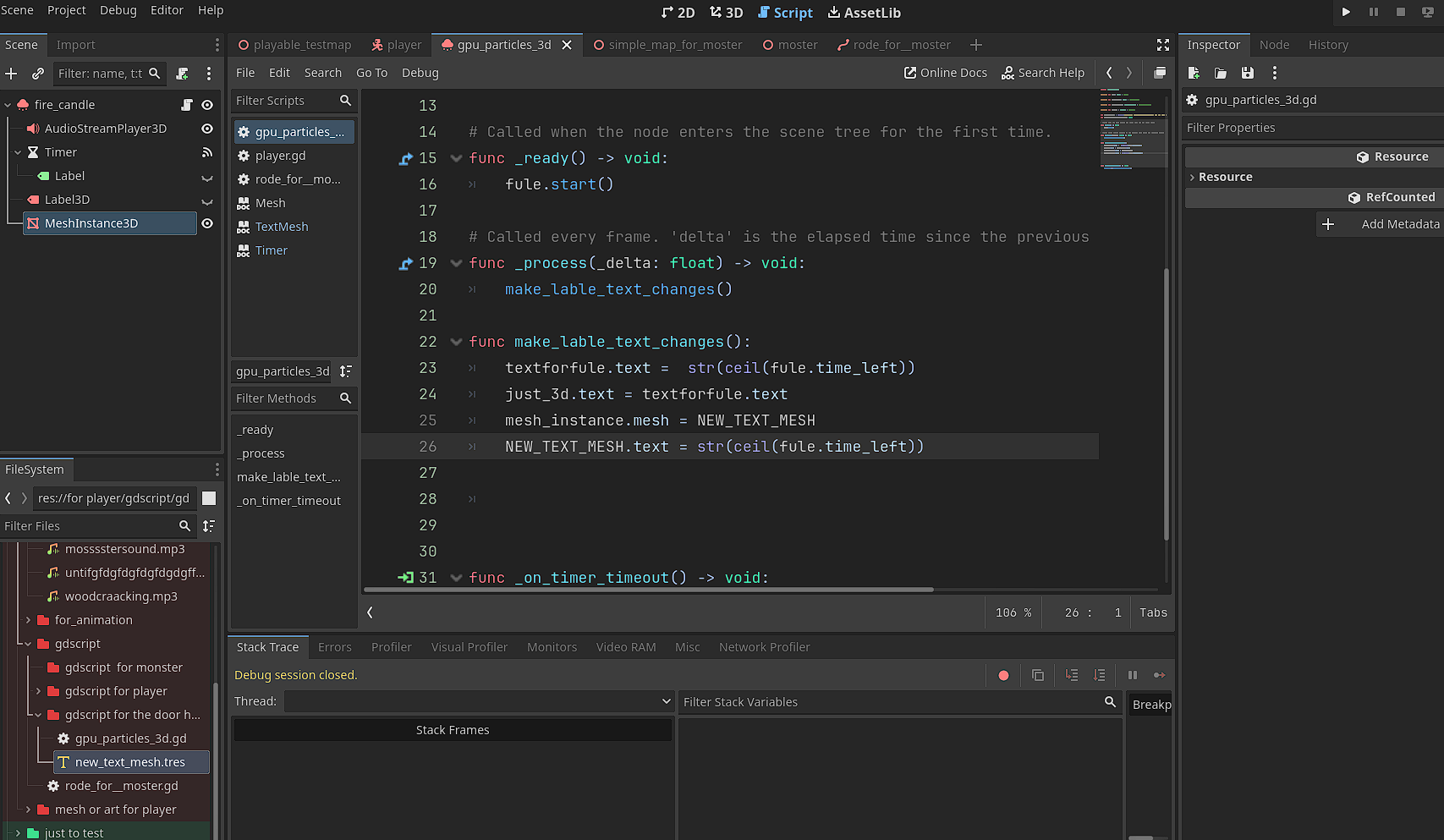The width and height of the screenshot is (1444, 840).
Task: Fold make_lable_text_changes function at line 22
Action: (x=457, y=342)
